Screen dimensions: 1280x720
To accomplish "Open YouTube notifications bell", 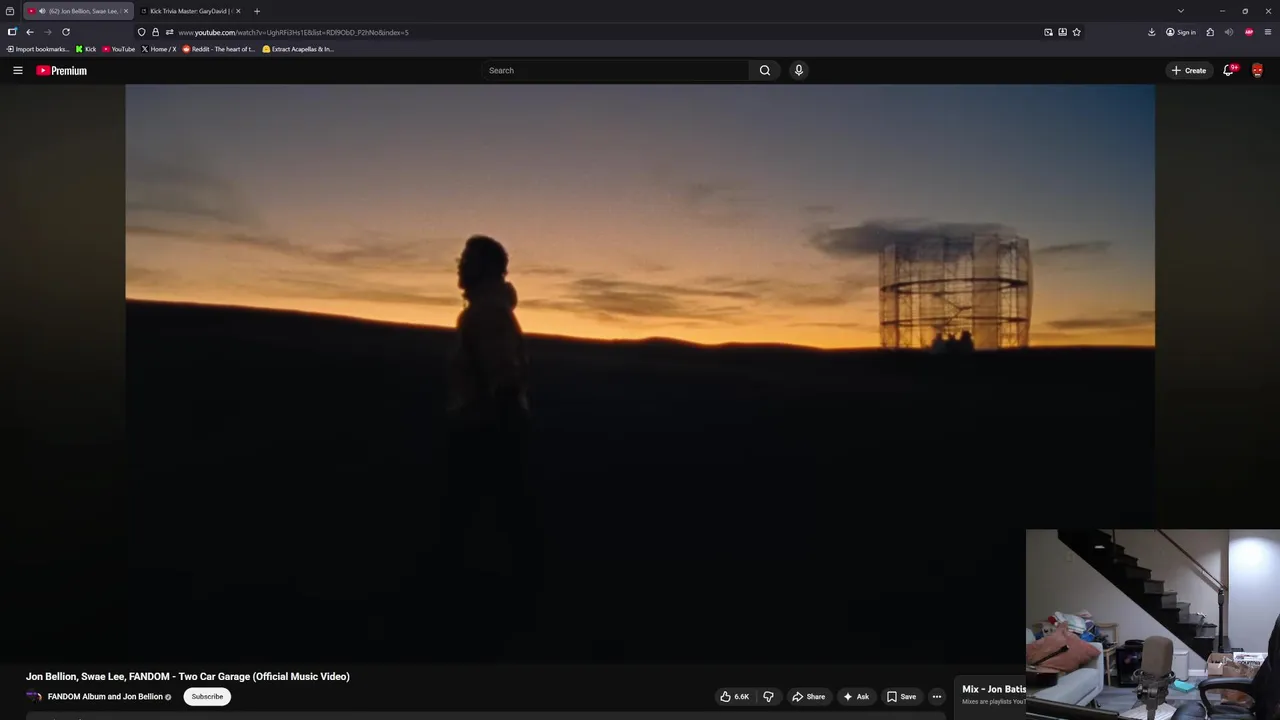I will pos(1229,70).
